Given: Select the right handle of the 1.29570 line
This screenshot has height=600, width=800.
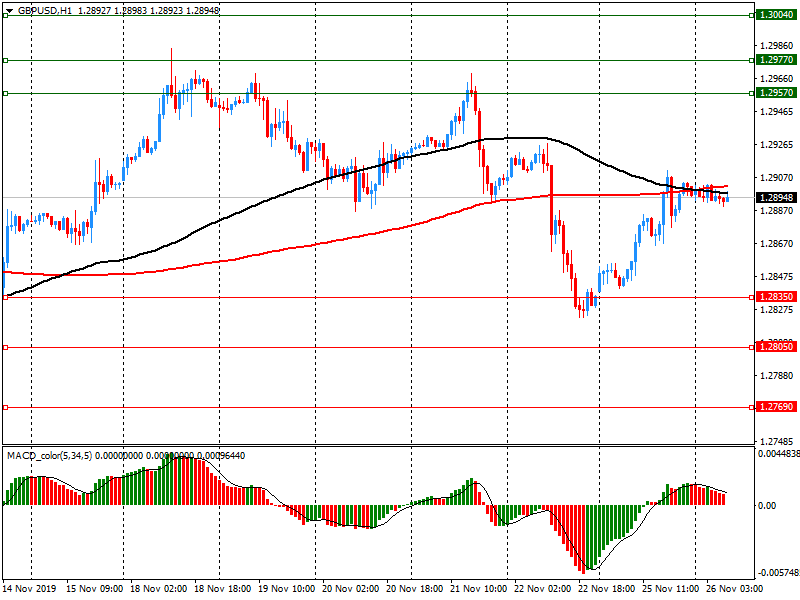Looking at the screenshot, I should [752, 93].
